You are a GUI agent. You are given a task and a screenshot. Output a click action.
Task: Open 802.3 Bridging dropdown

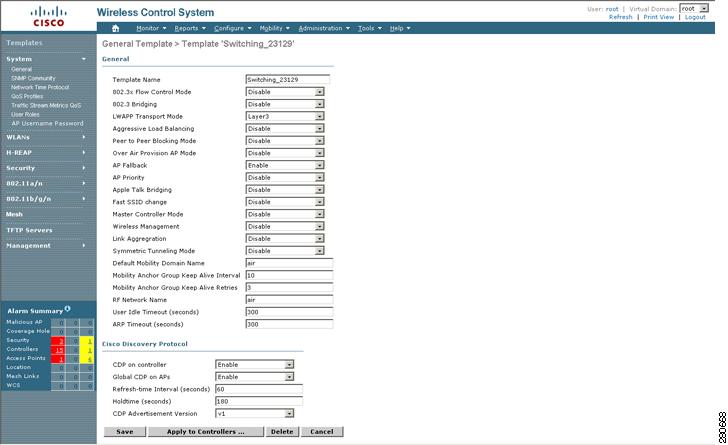click(285, 104)
